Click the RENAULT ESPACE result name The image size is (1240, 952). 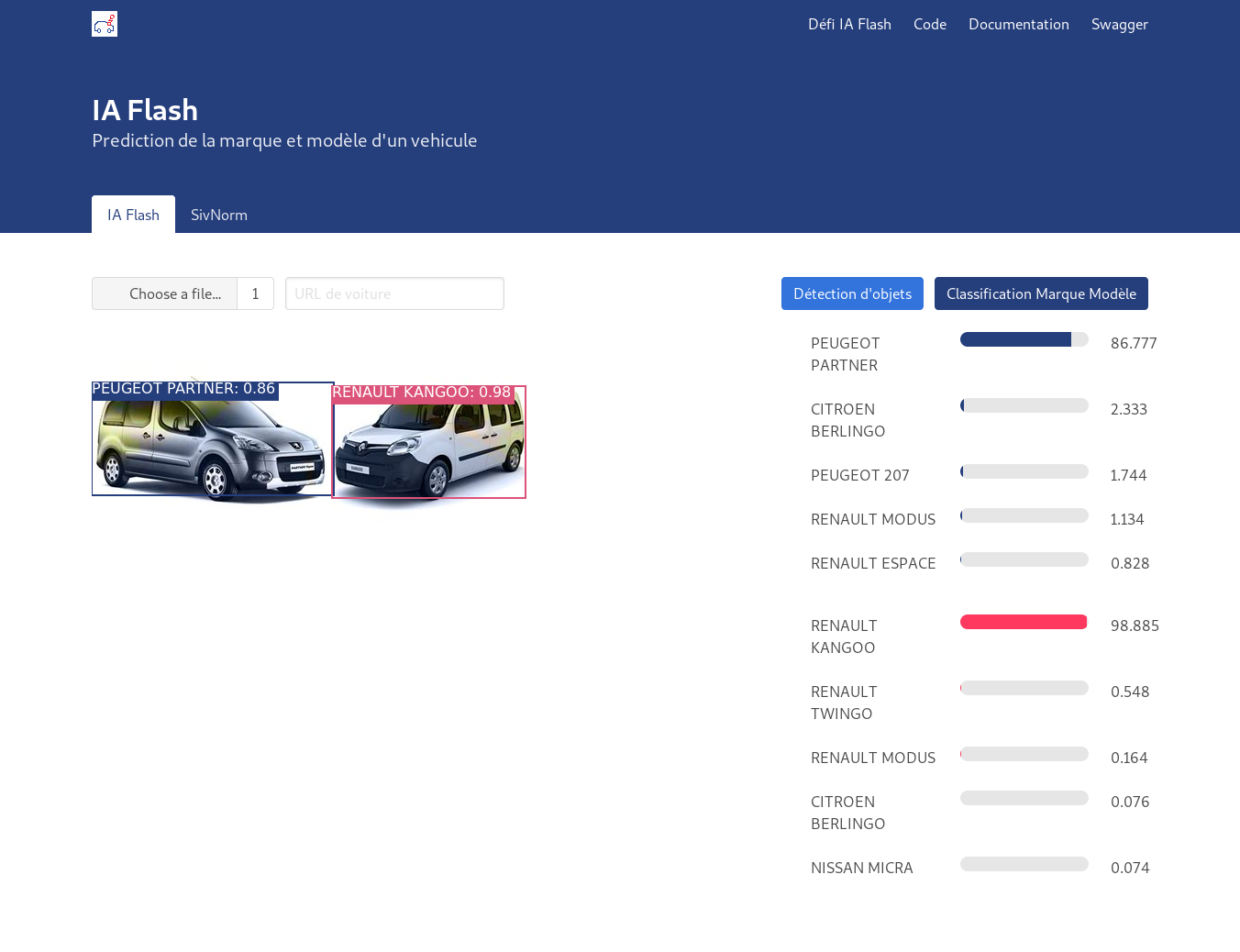point(873,563)
